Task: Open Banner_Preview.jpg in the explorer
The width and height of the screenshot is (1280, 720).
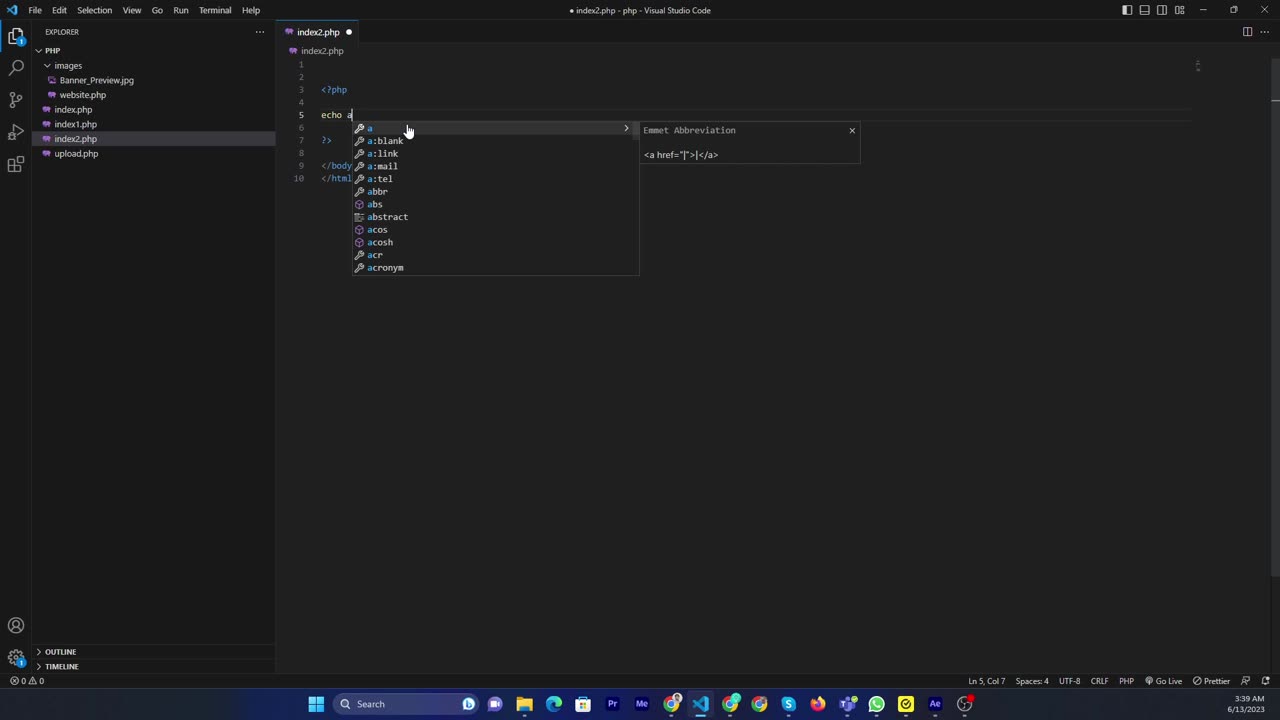Action: coord(96,80)
